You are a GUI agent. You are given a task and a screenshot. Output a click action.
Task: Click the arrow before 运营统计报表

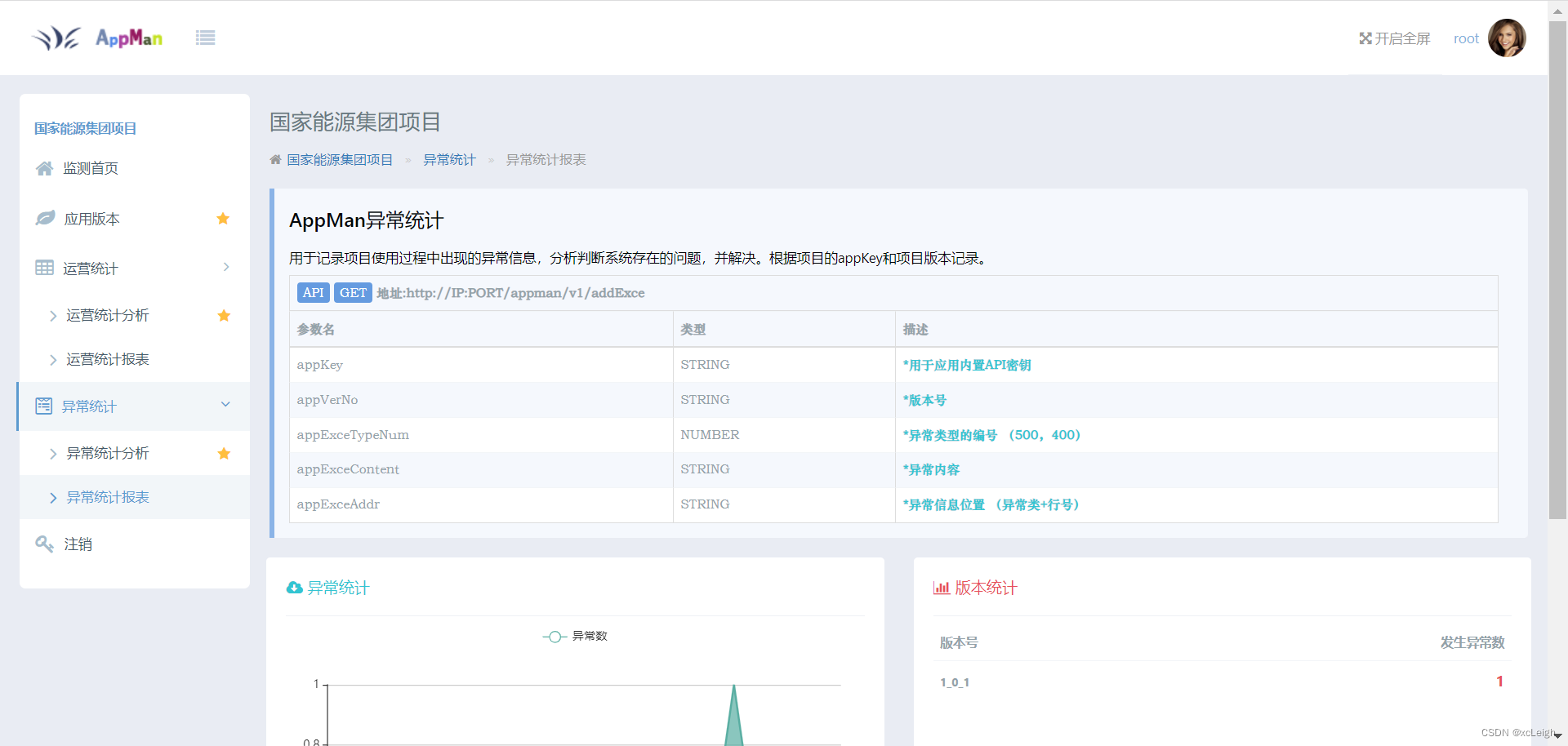(53, 360)
